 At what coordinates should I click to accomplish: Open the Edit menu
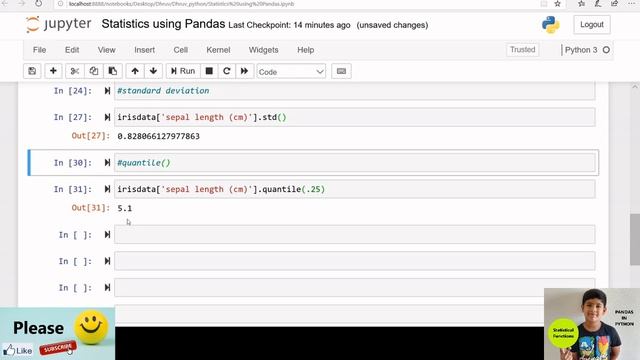coord(72,50)
